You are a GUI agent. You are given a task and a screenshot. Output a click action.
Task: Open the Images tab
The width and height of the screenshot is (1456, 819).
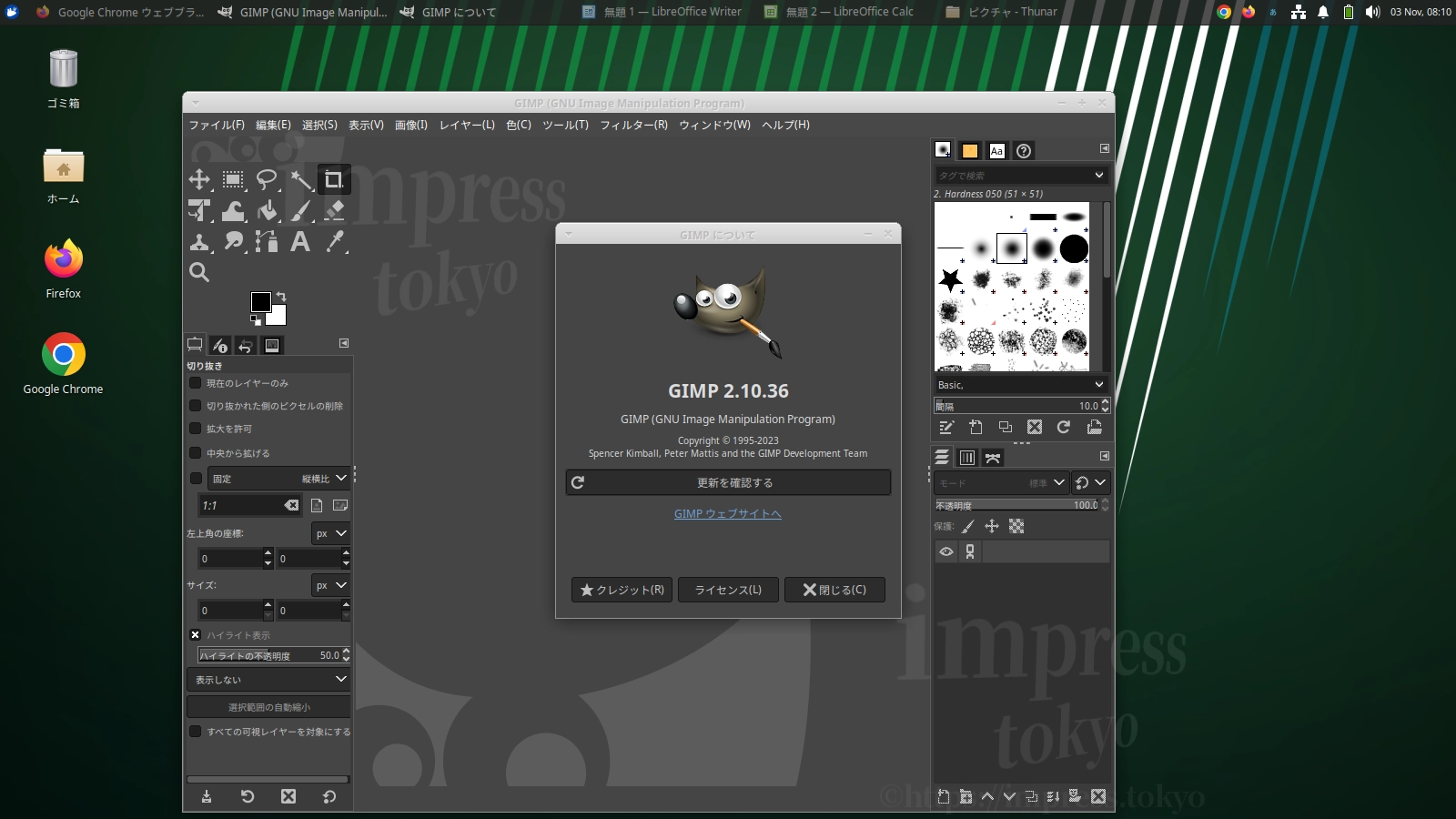tap(271, 345)
